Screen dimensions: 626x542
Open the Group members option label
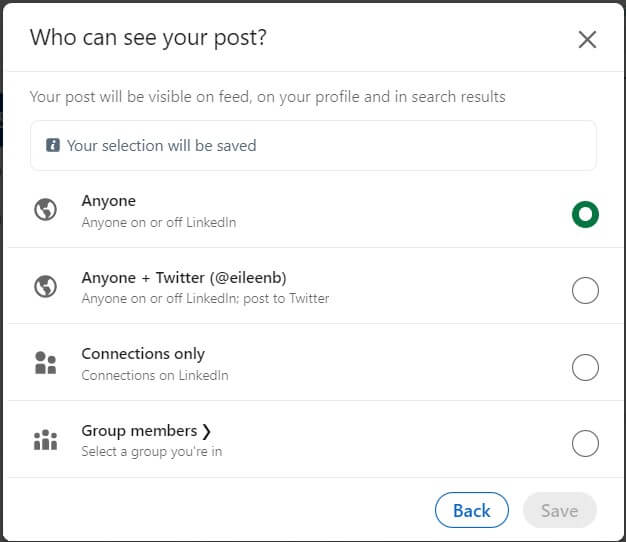139,431
